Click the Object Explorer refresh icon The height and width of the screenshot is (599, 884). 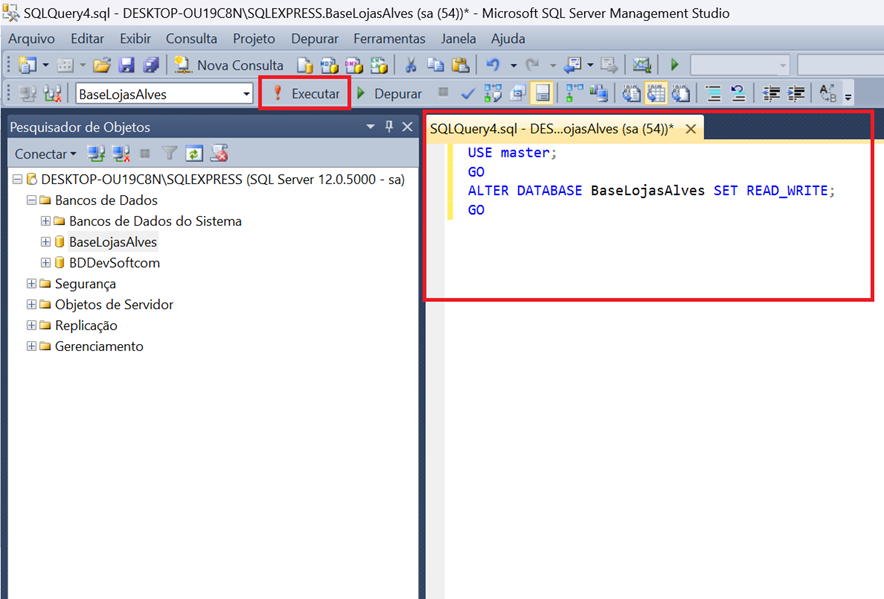[x=194, y=154]
